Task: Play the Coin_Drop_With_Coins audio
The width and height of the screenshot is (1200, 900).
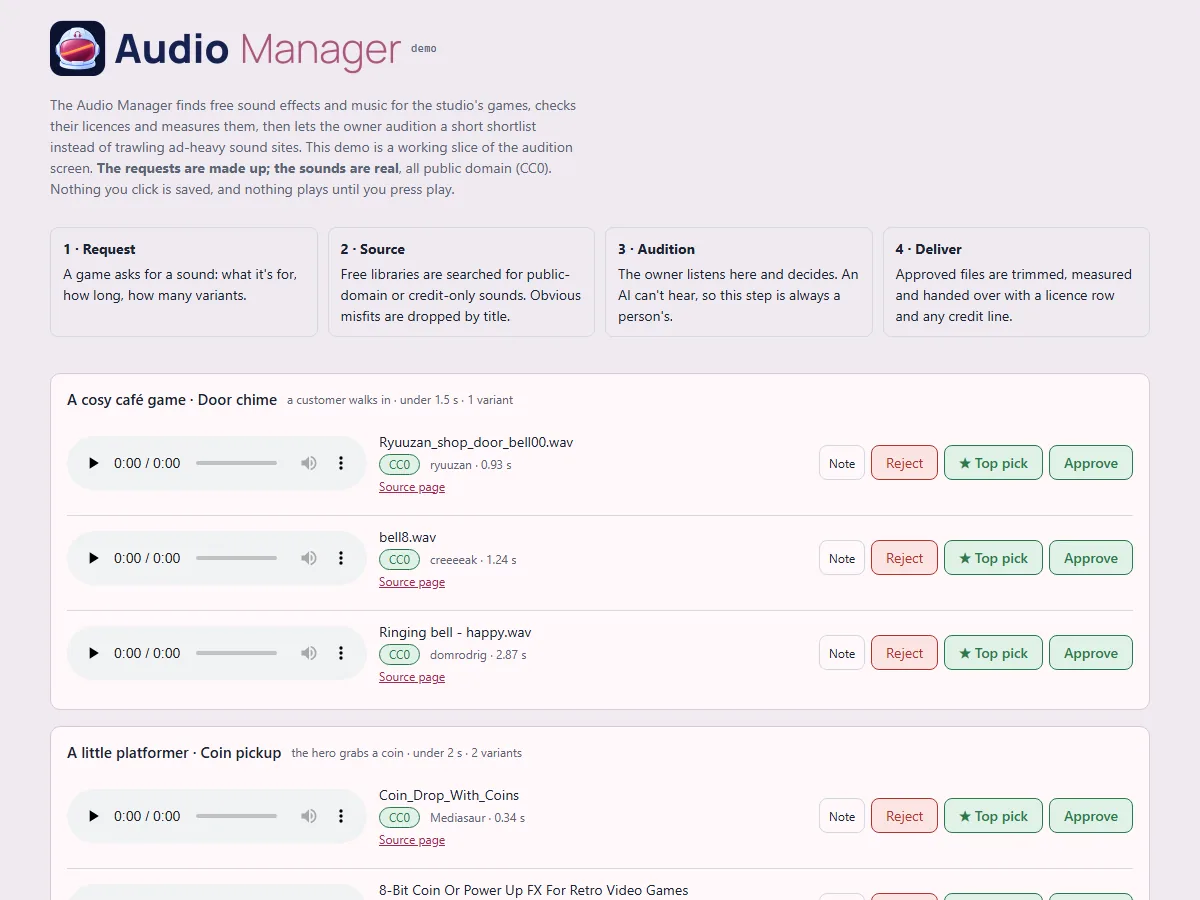Action: point(94,816)
